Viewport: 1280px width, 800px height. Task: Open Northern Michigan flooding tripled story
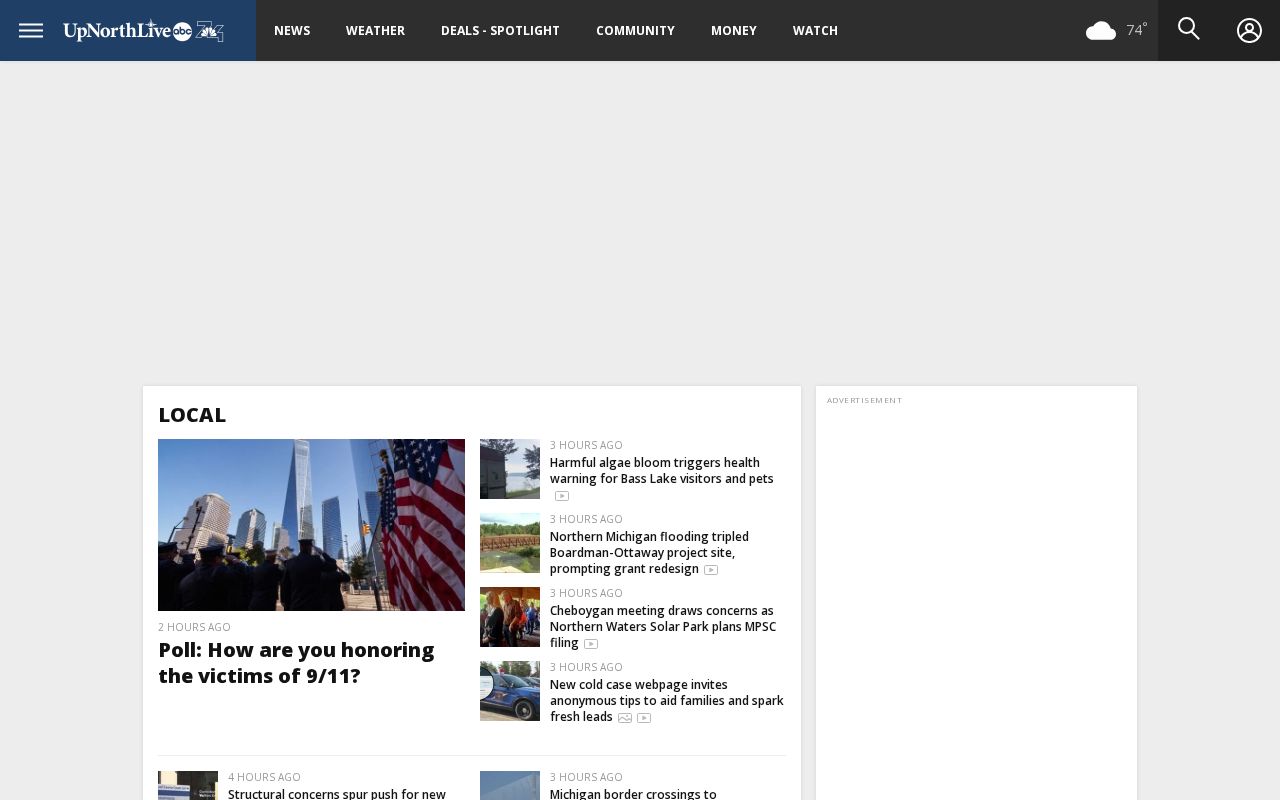click(649, 553)
